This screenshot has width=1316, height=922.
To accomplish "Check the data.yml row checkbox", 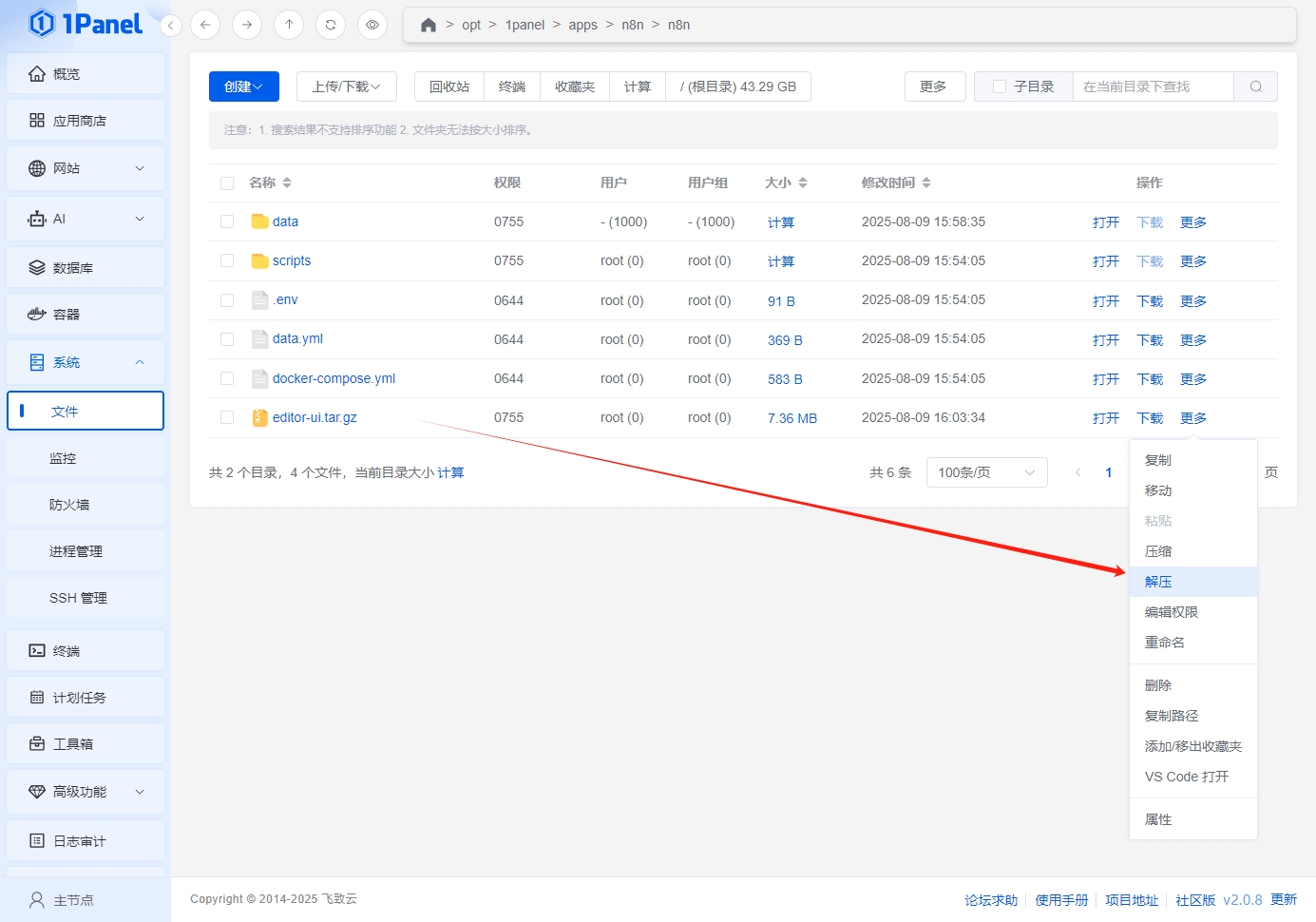I will point(227,339).
